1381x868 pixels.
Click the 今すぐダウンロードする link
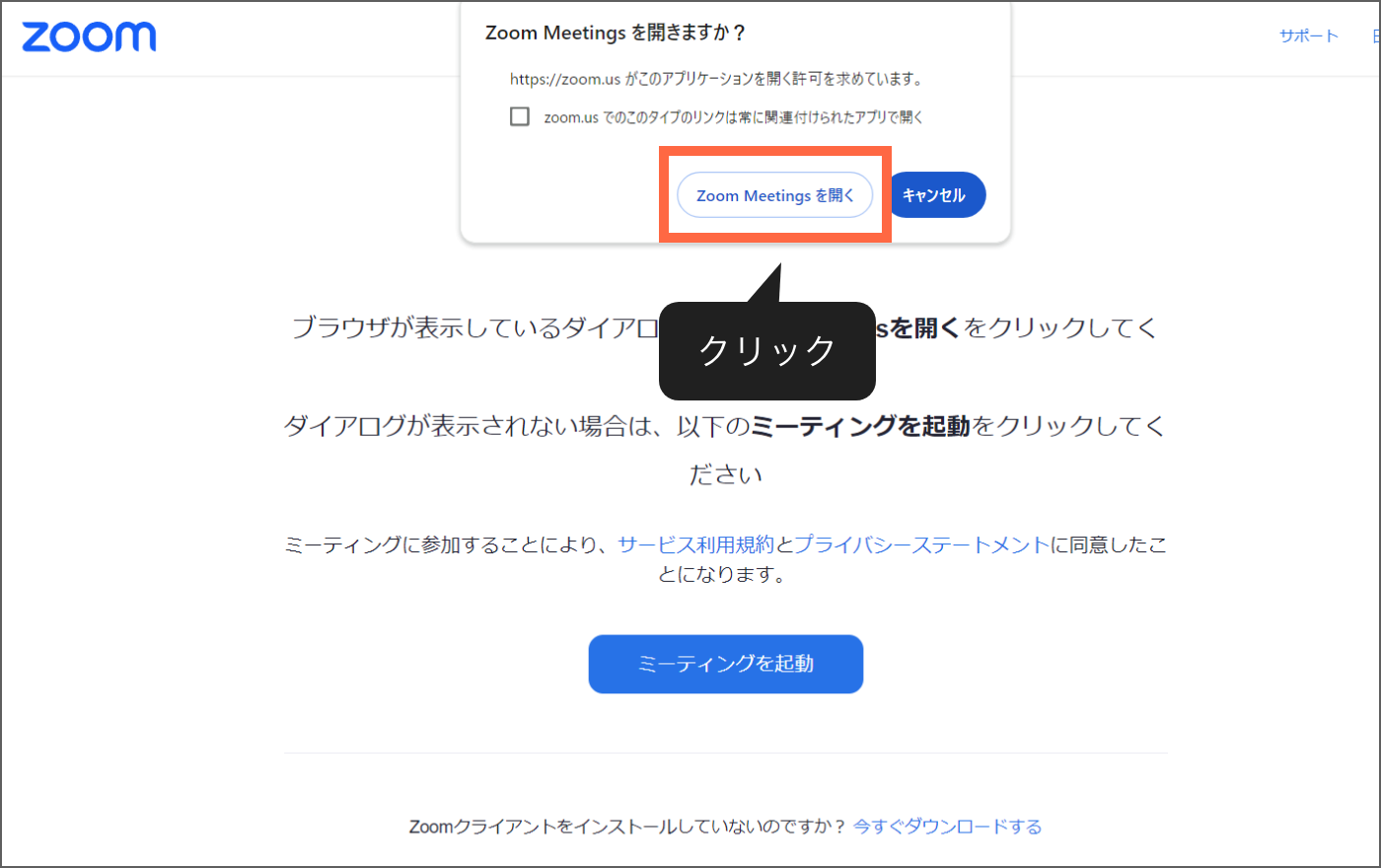[948, 827]
